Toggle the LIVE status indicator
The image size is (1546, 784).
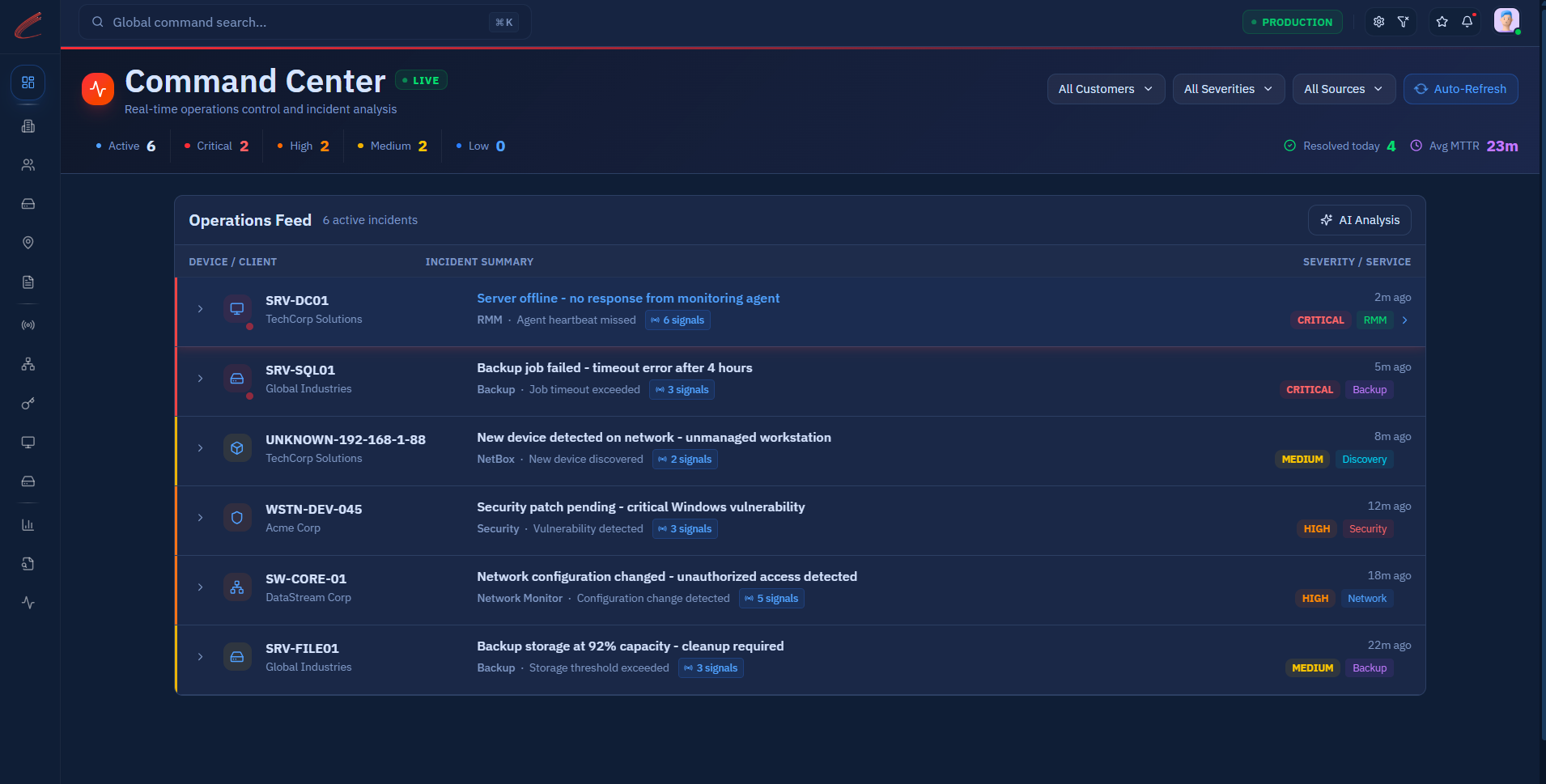point(421,80)
